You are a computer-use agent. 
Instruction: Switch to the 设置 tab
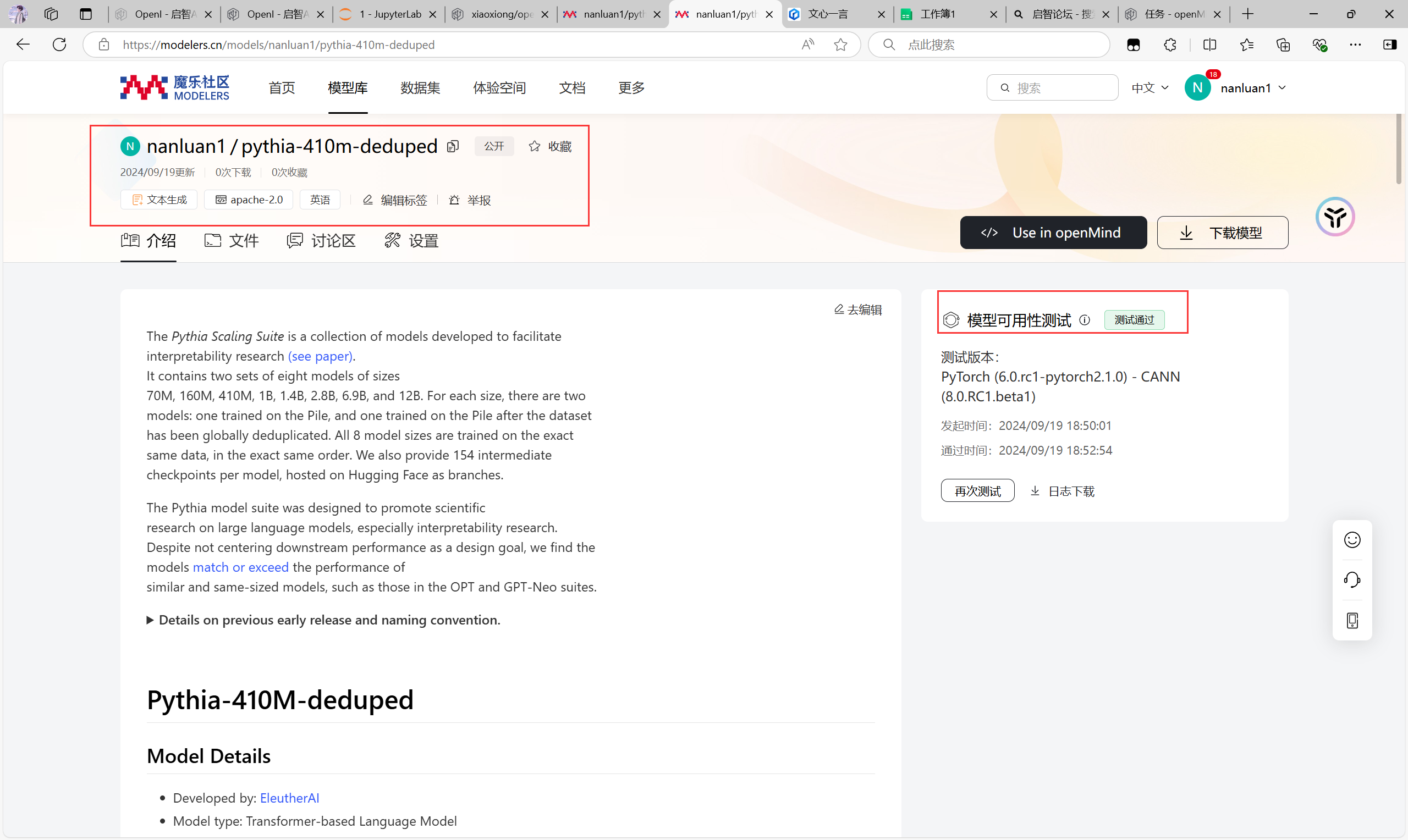[411, 241]
